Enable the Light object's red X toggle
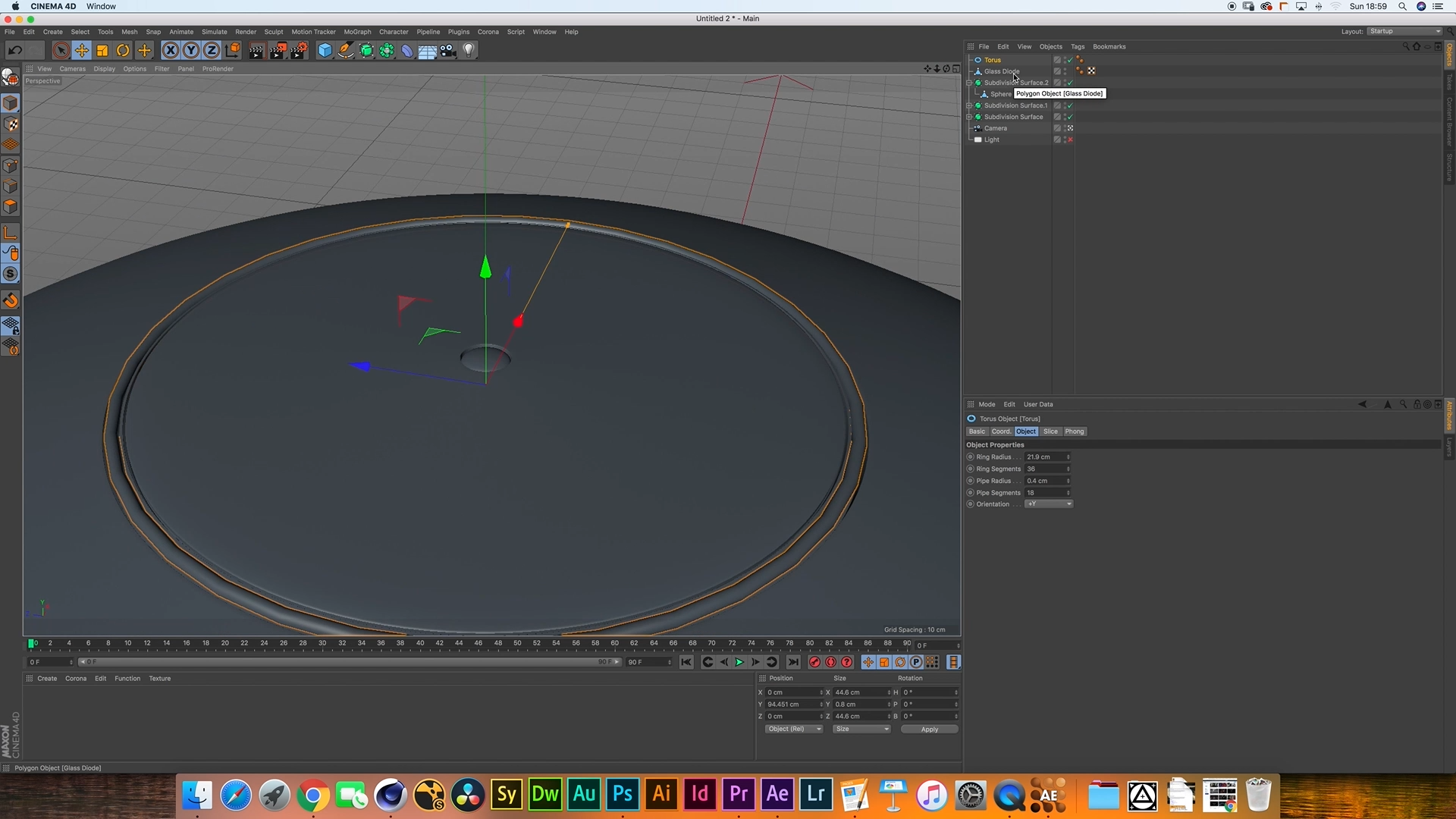The width and height of the screenshot is (1456, 819). click(x=1070, y=140)
